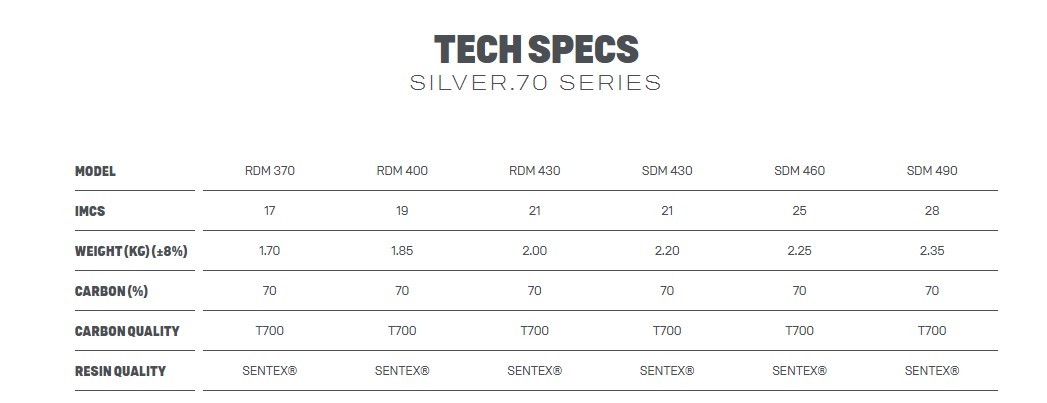This screenshot has width=1047, height=403.
Task: Click the SDM 460 model header
Action: (800, 171)
